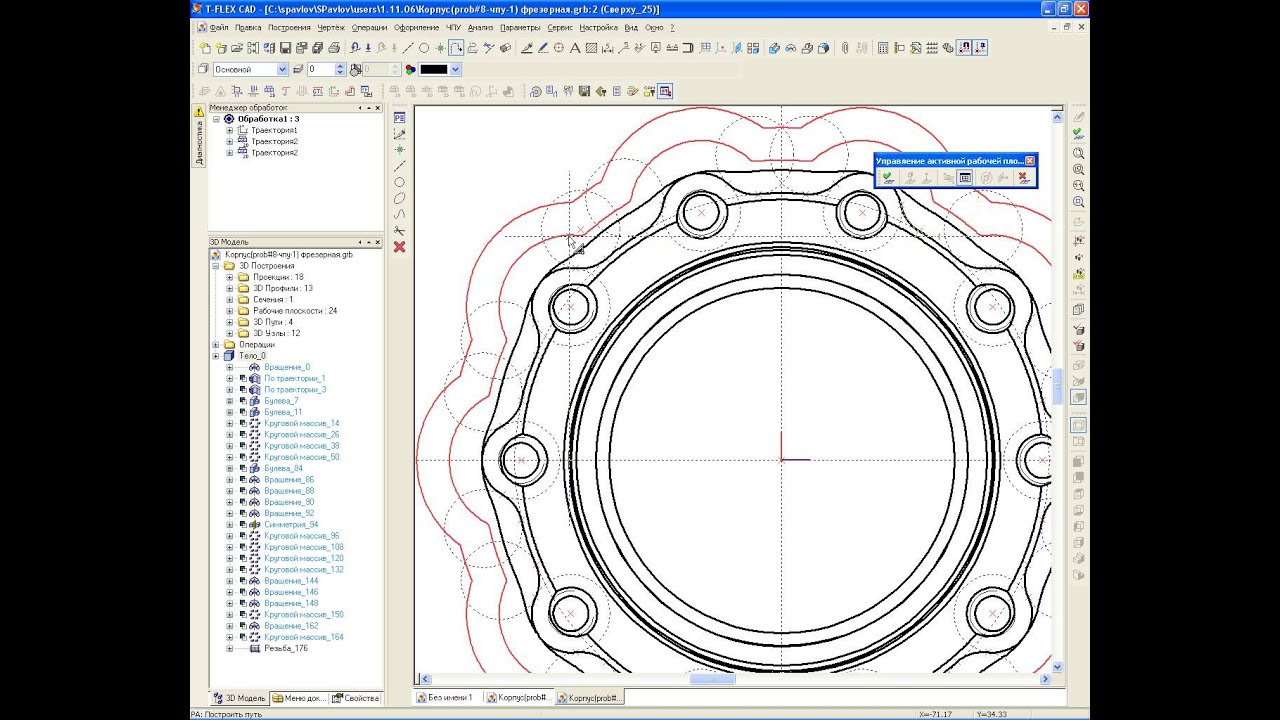
Task: Click the green checkmark in workplane control panel
Action: coord(887,178)
